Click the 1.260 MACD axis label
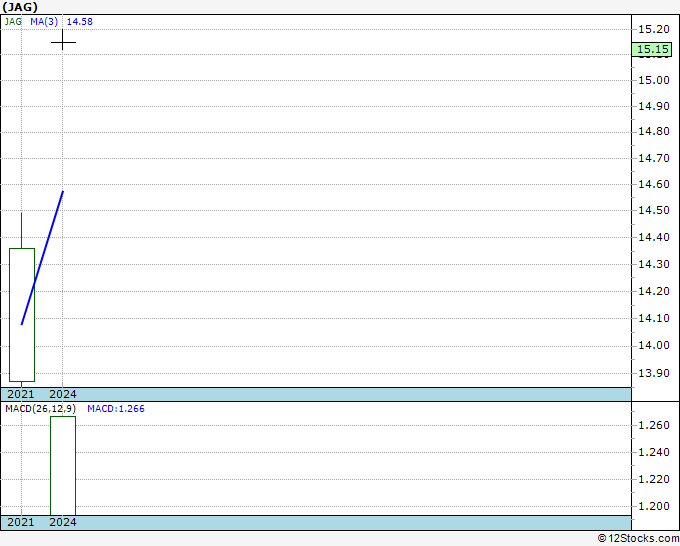This screenshot has height=546, width=680. [x=654, y=425]
